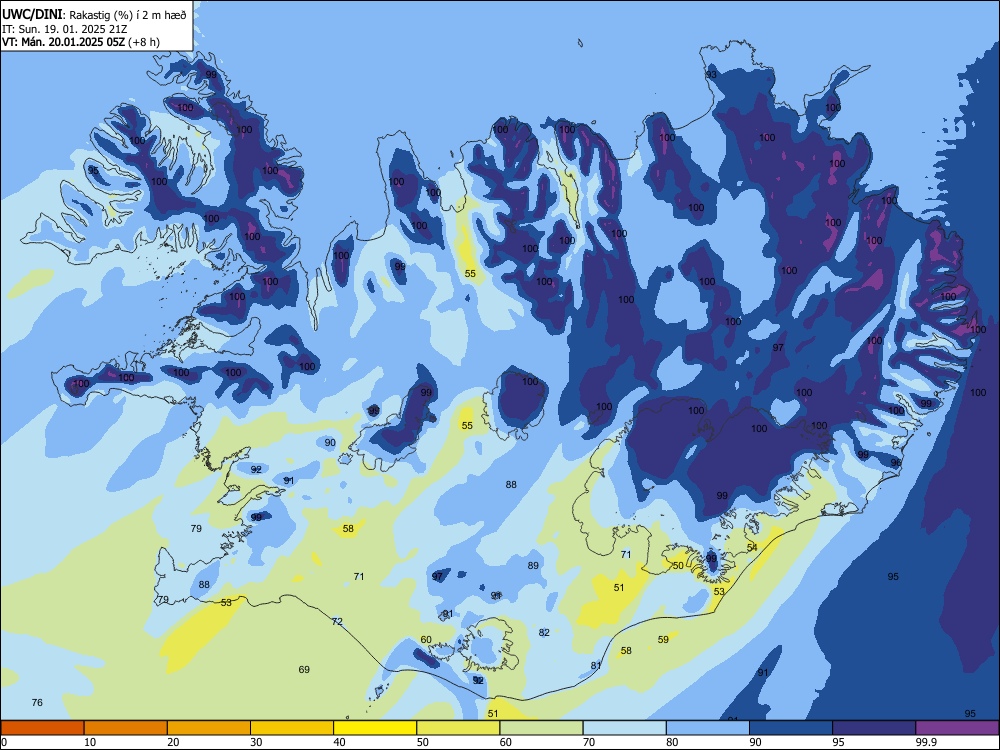Click the legend label '40'
The image size is (1000, 750).
(339, 742)
